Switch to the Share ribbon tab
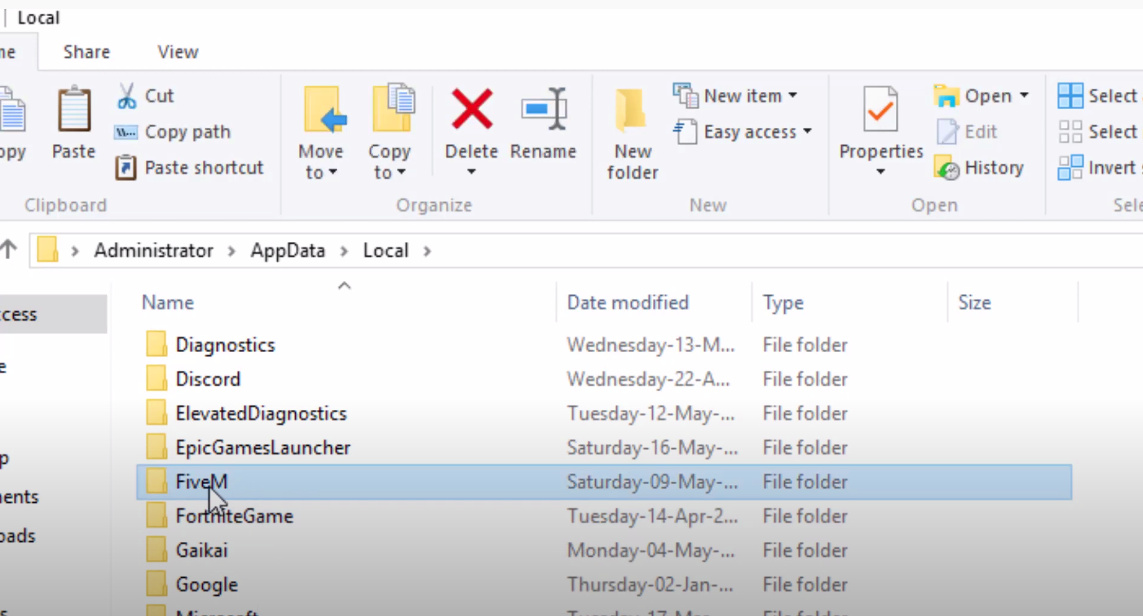Screen dimensions: 1143x616 click(x=87, y=52)
